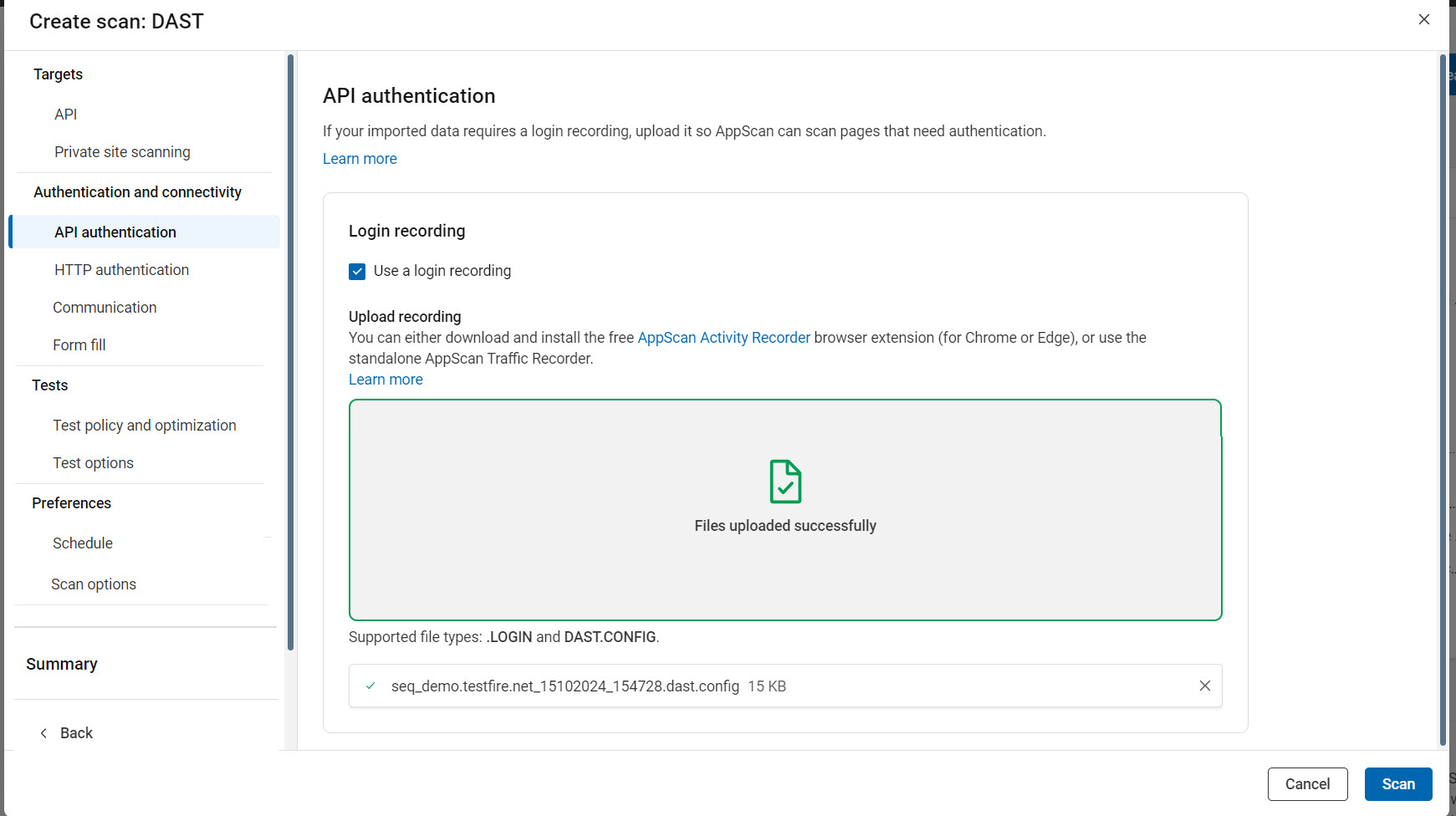Screen dimensions: 1456x816
Task: Click the Create scan: DAST title
Action: [116, 22]
